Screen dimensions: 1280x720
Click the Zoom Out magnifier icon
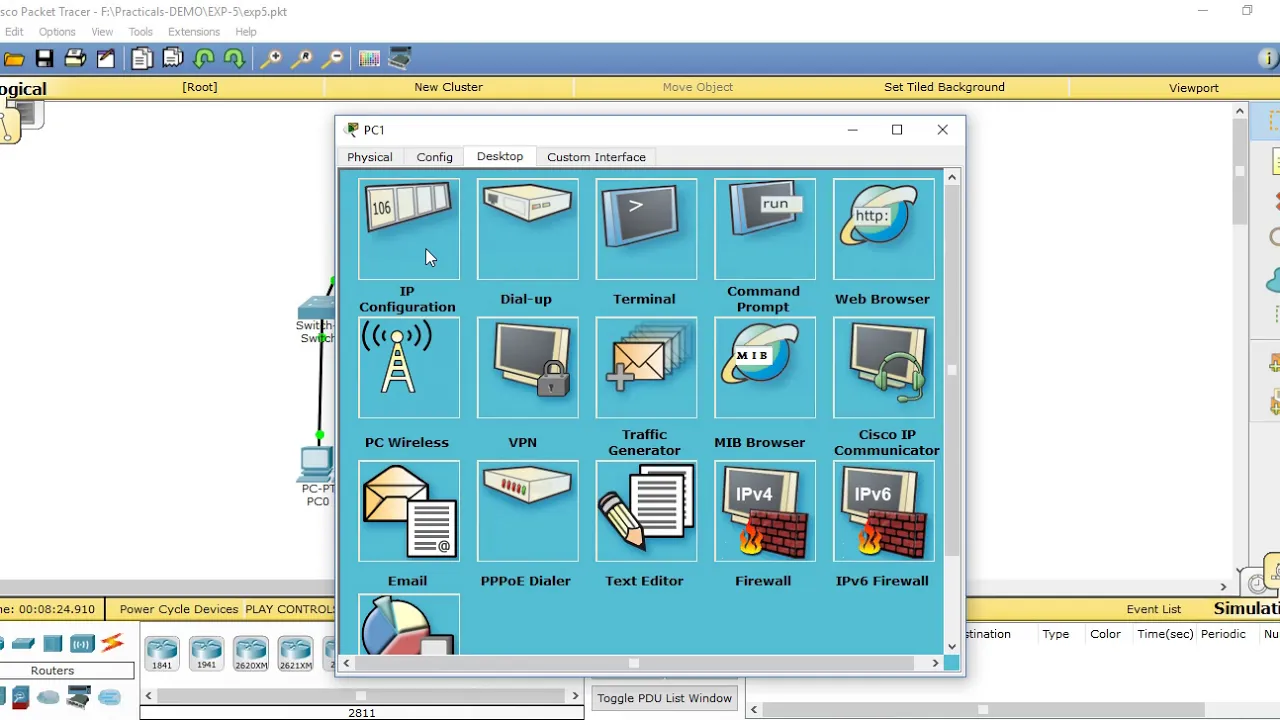333,59
